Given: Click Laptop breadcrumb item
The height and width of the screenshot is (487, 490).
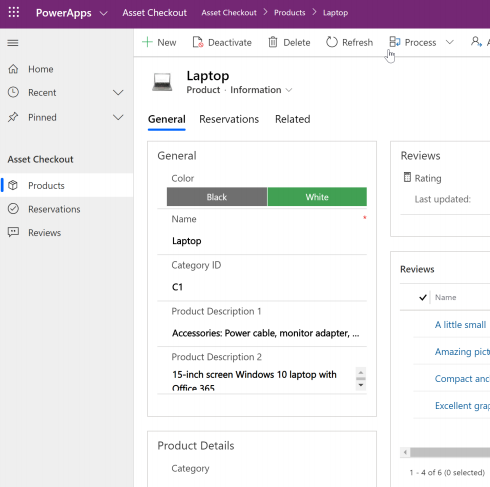Looking at the screenshot, I should [x=335, y=13].
